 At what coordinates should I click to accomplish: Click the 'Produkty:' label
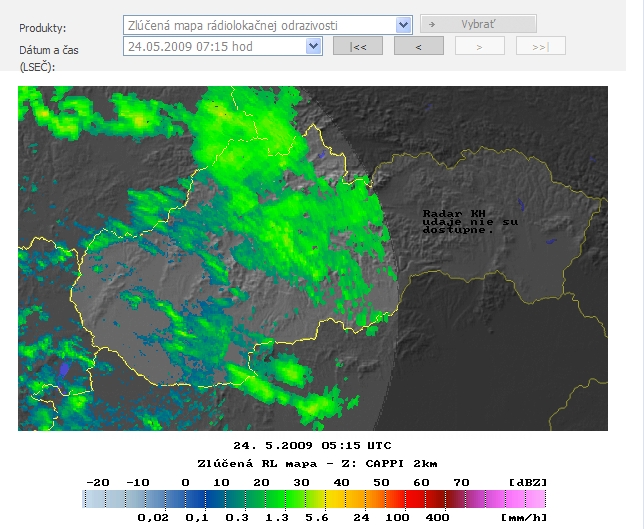point(42,27)
